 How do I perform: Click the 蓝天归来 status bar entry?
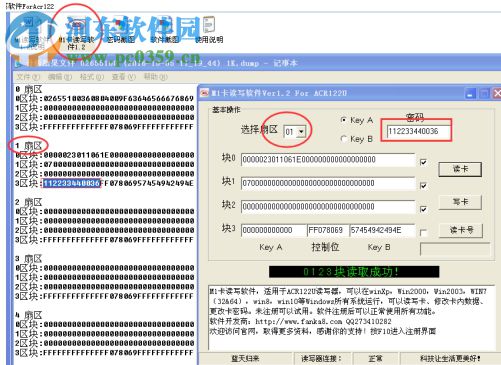[x=245, y=359]
